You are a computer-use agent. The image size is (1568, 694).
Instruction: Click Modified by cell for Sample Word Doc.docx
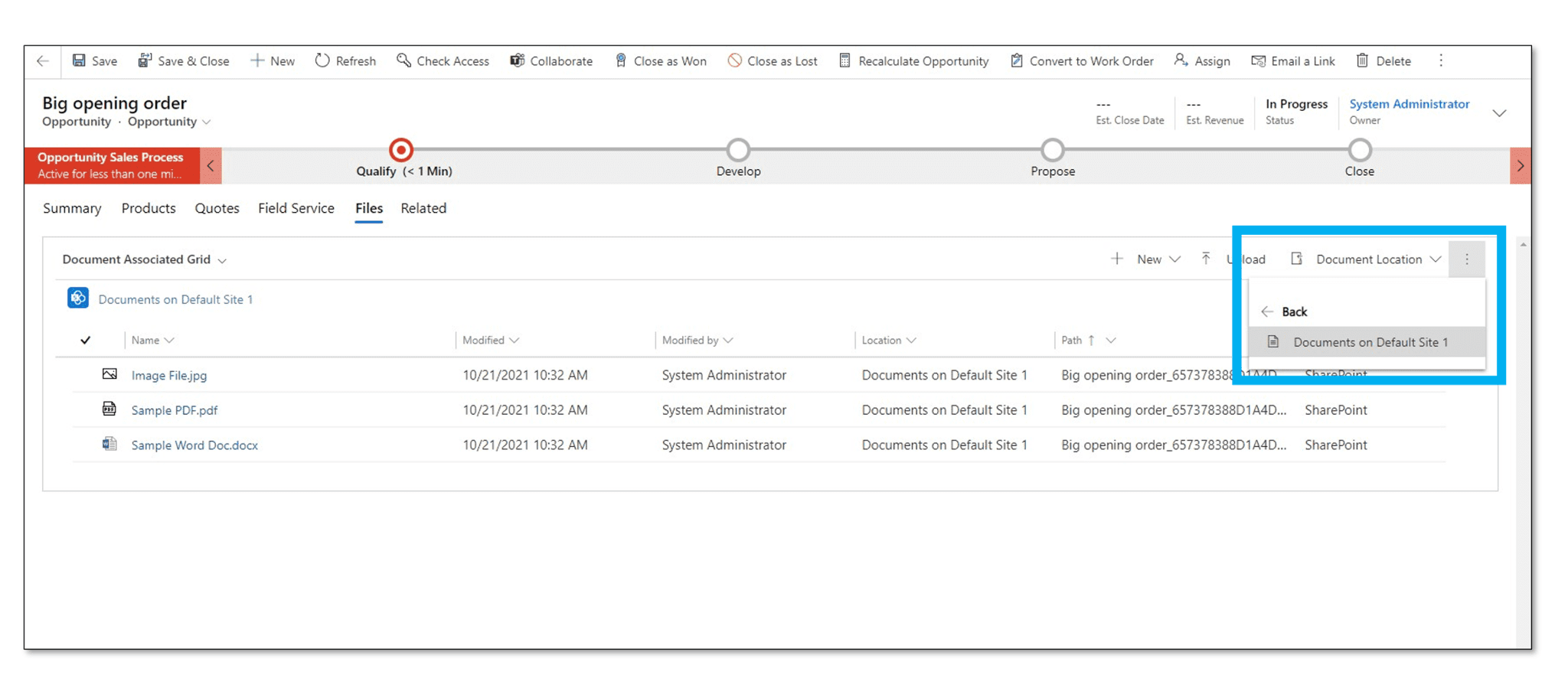point(724,445)
